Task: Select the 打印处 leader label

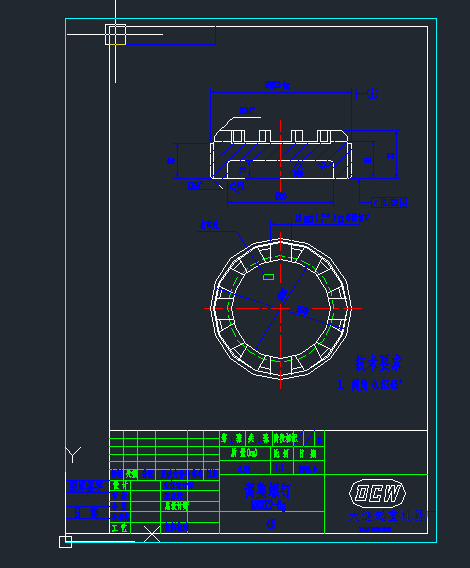Action: (209, 226)
